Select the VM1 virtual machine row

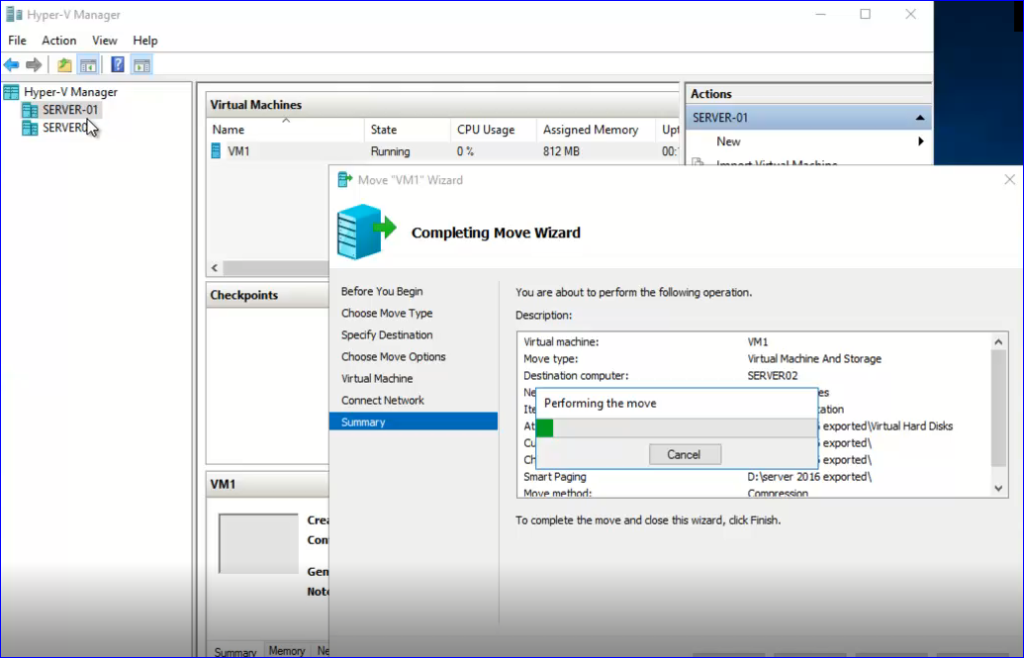point(443,151)
